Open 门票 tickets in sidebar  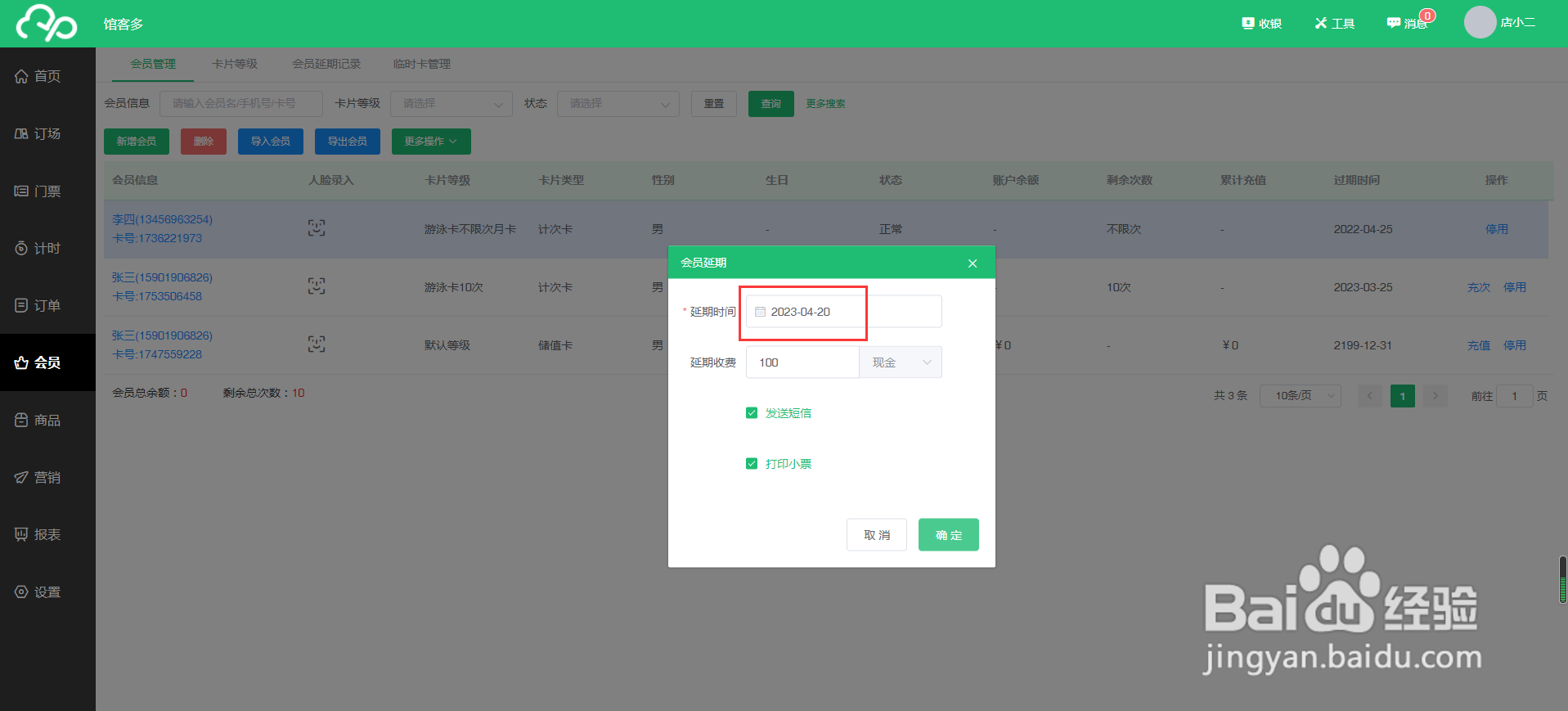pyautogui.click(x=47, y=191)
